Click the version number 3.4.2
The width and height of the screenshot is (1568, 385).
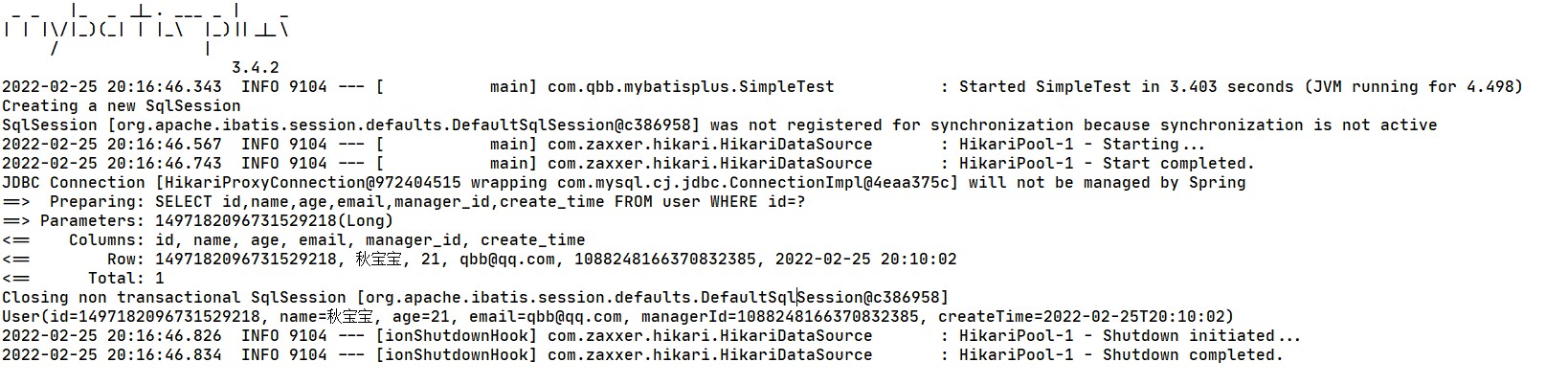[255, 68]
